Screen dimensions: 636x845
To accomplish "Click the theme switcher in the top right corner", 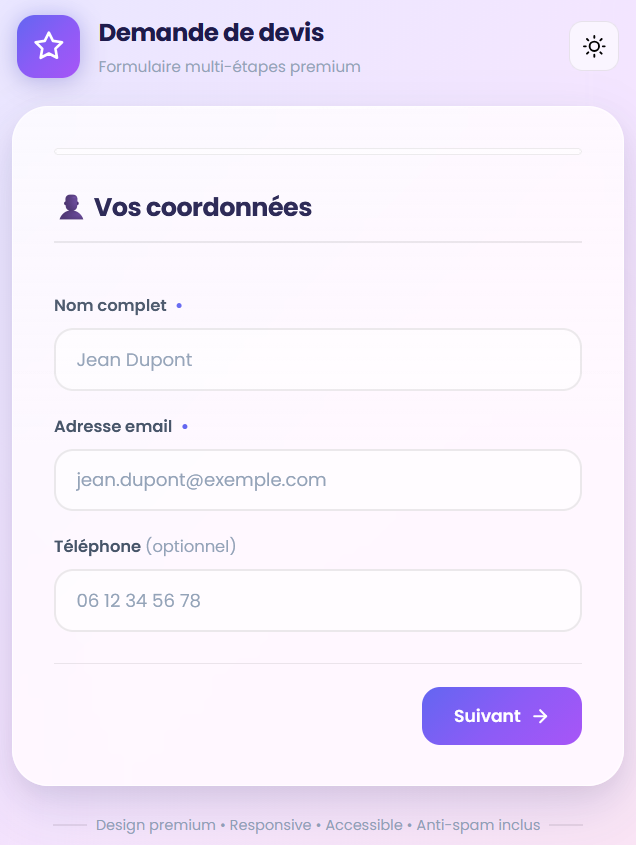I will tap(593, 46).
